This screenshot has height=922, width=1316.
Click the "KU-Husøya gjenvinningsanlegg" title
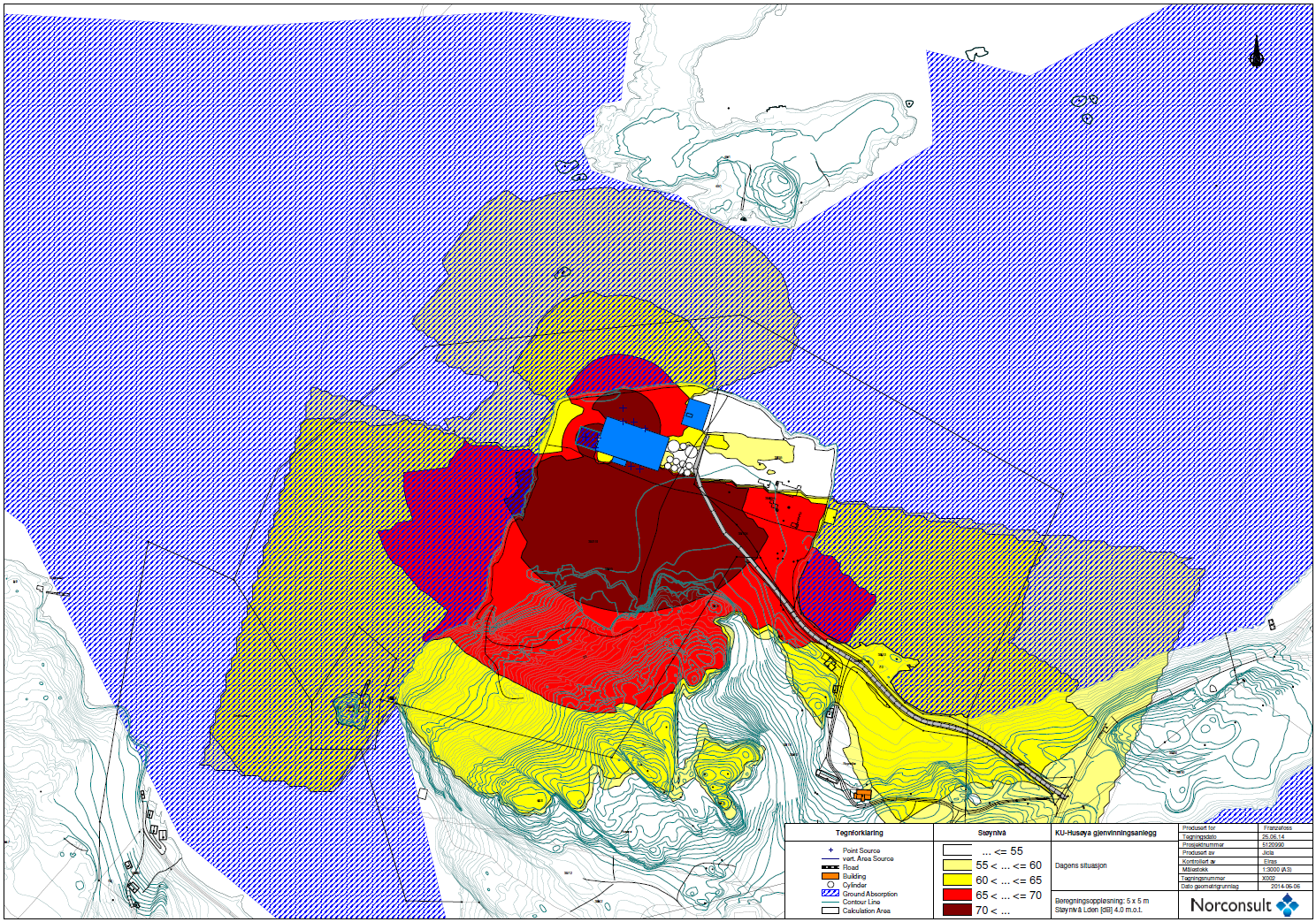(x=1106, y=833)
